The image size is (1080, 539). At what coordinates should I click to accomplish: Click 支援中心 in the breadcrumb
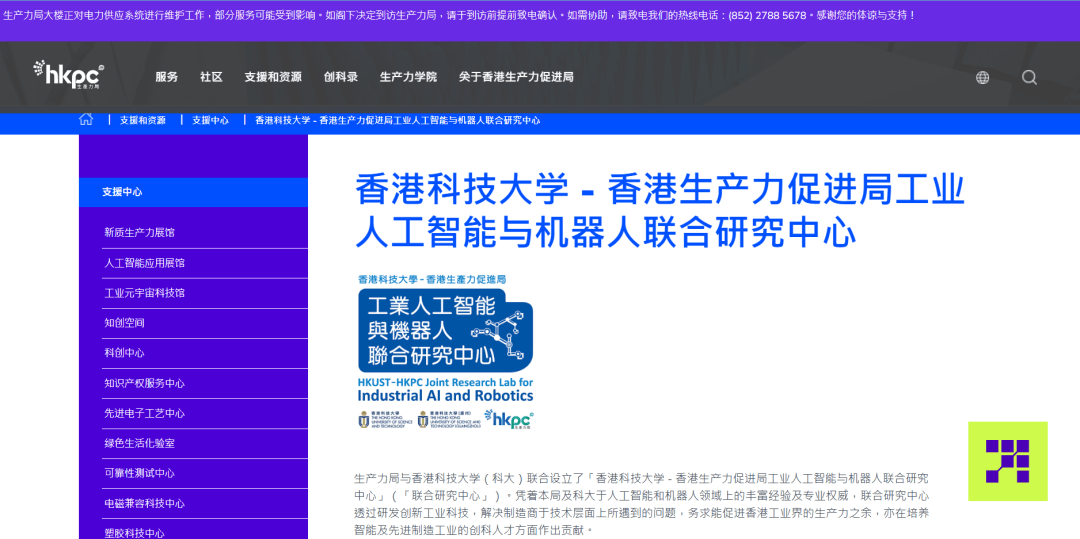[x=210, y=120]
